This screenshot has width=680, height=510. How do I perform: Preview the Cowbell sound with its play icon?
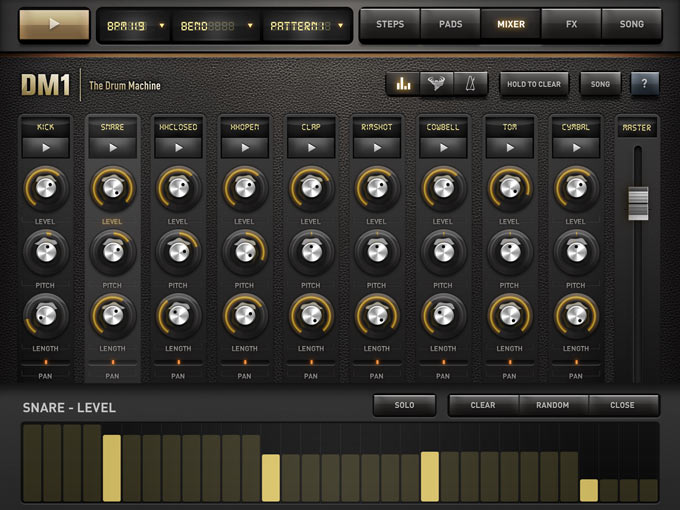pyautogui.click(x=443, y=147)
